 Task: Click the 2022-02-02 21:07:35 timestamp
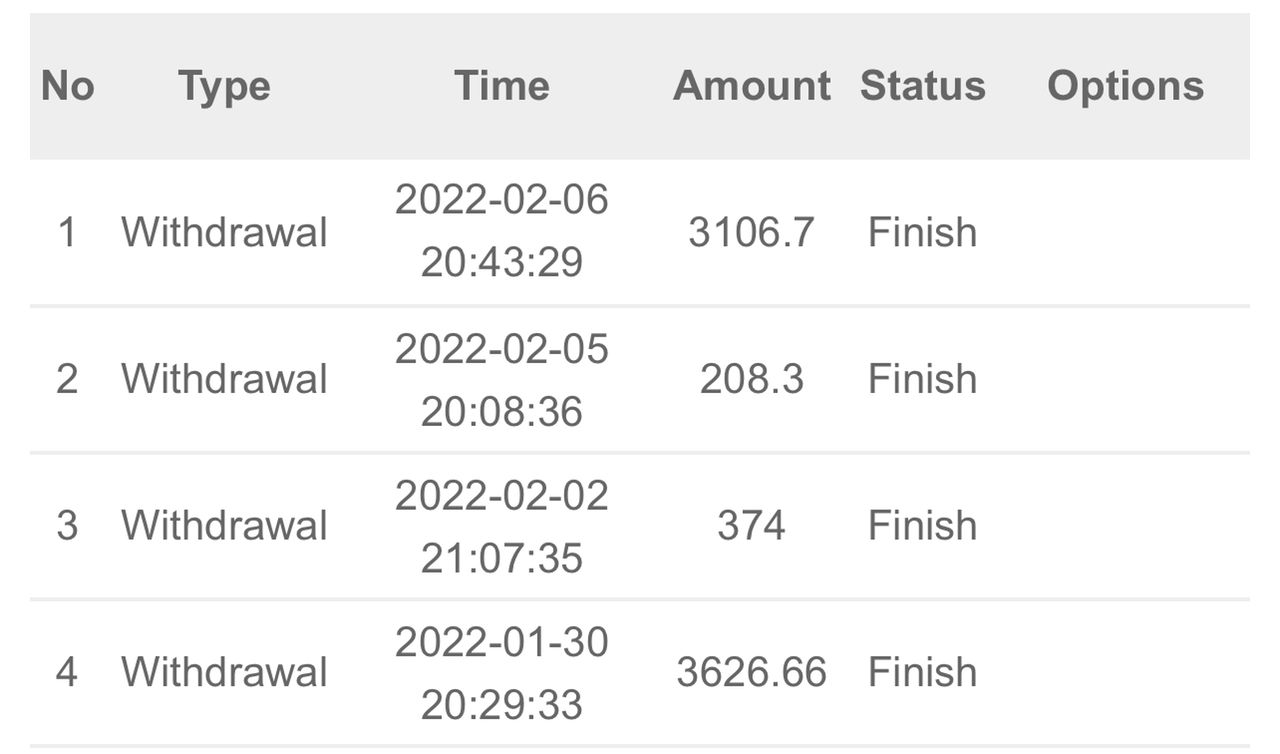501,526
